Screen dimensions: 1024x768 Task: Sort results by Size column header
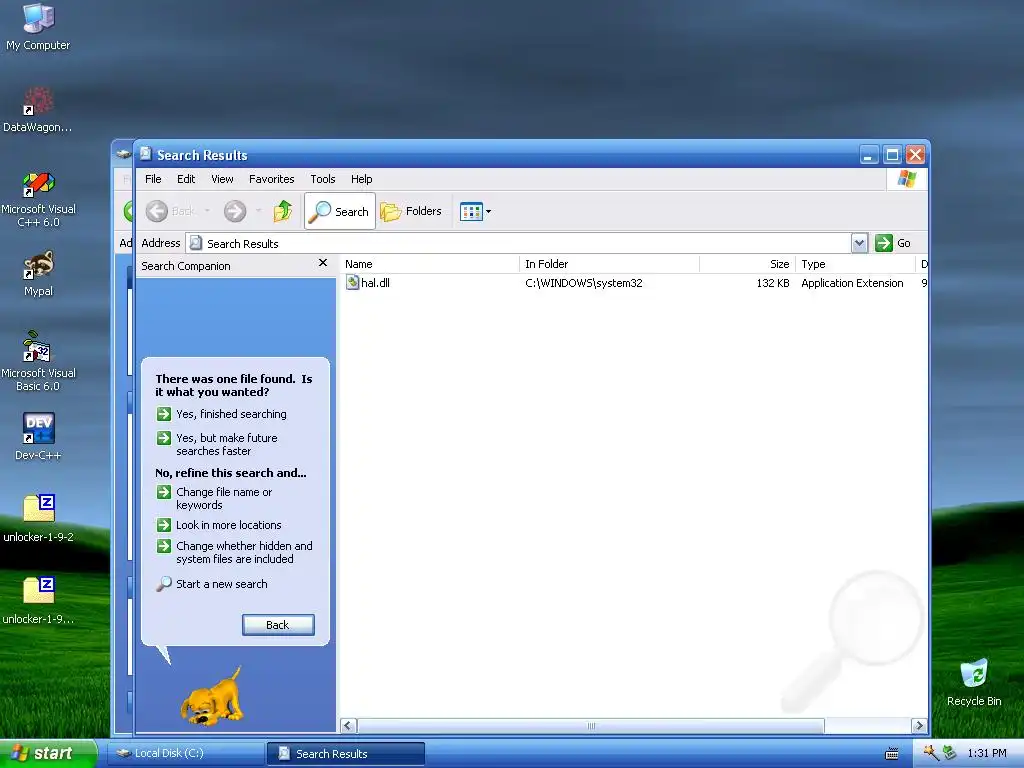tap(746, 264)
